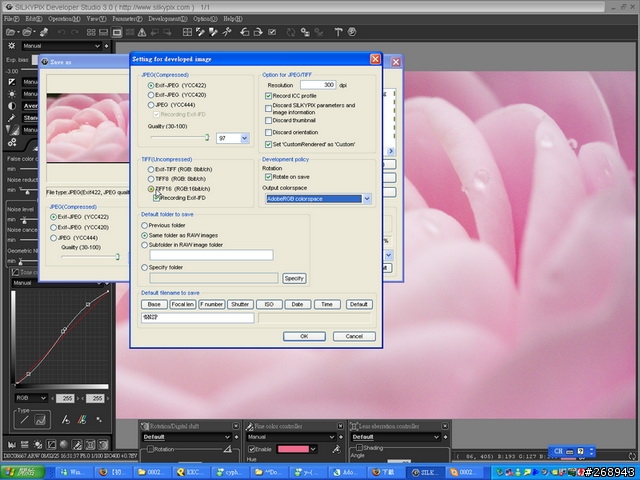Image resolution: width=640 pixels, height=480 pixels.
Task: Open the Development menu
Action: click(x=168, y=19)
